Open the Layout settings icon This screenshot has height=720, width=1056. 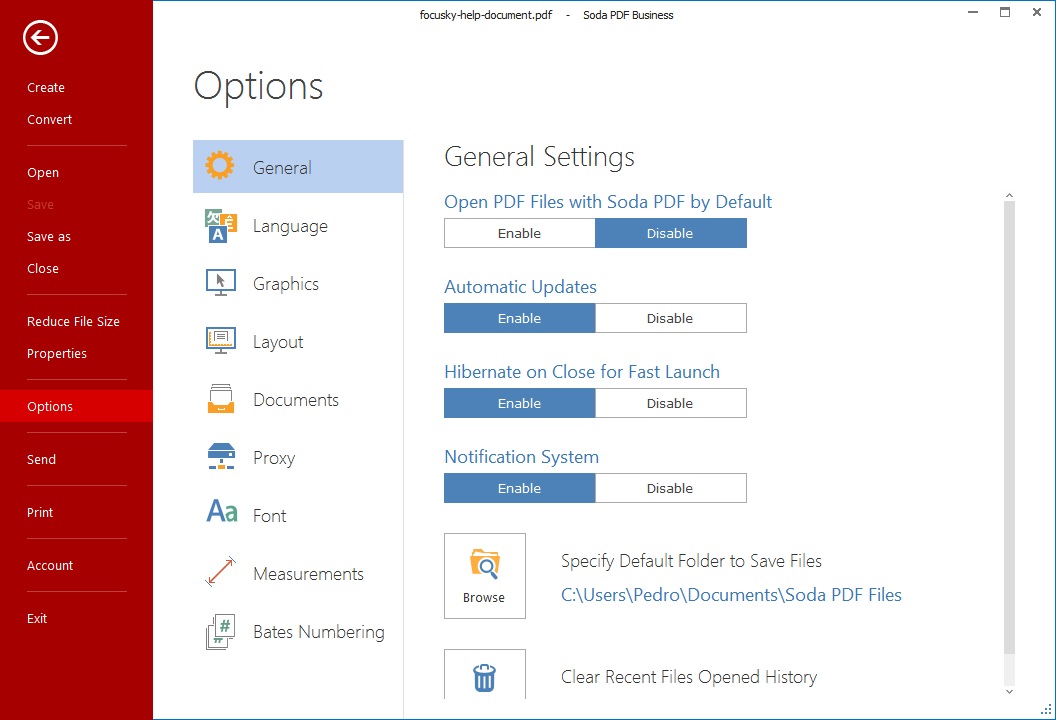click(220, 341)
